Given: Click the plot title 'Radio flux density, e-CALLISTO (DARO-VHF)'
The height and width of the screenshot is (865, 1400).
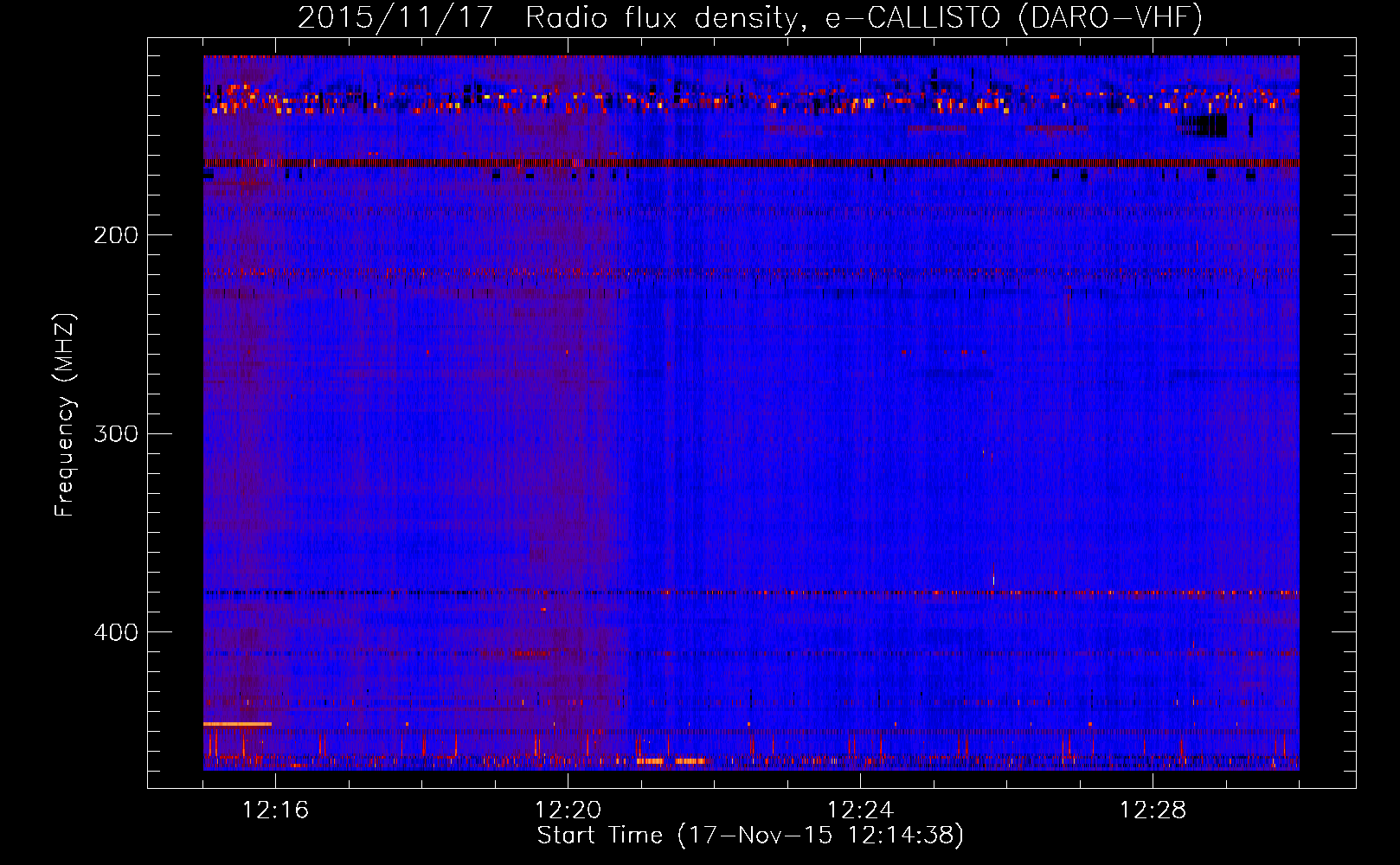Looking at the screenshot, I should click(864, 17).
